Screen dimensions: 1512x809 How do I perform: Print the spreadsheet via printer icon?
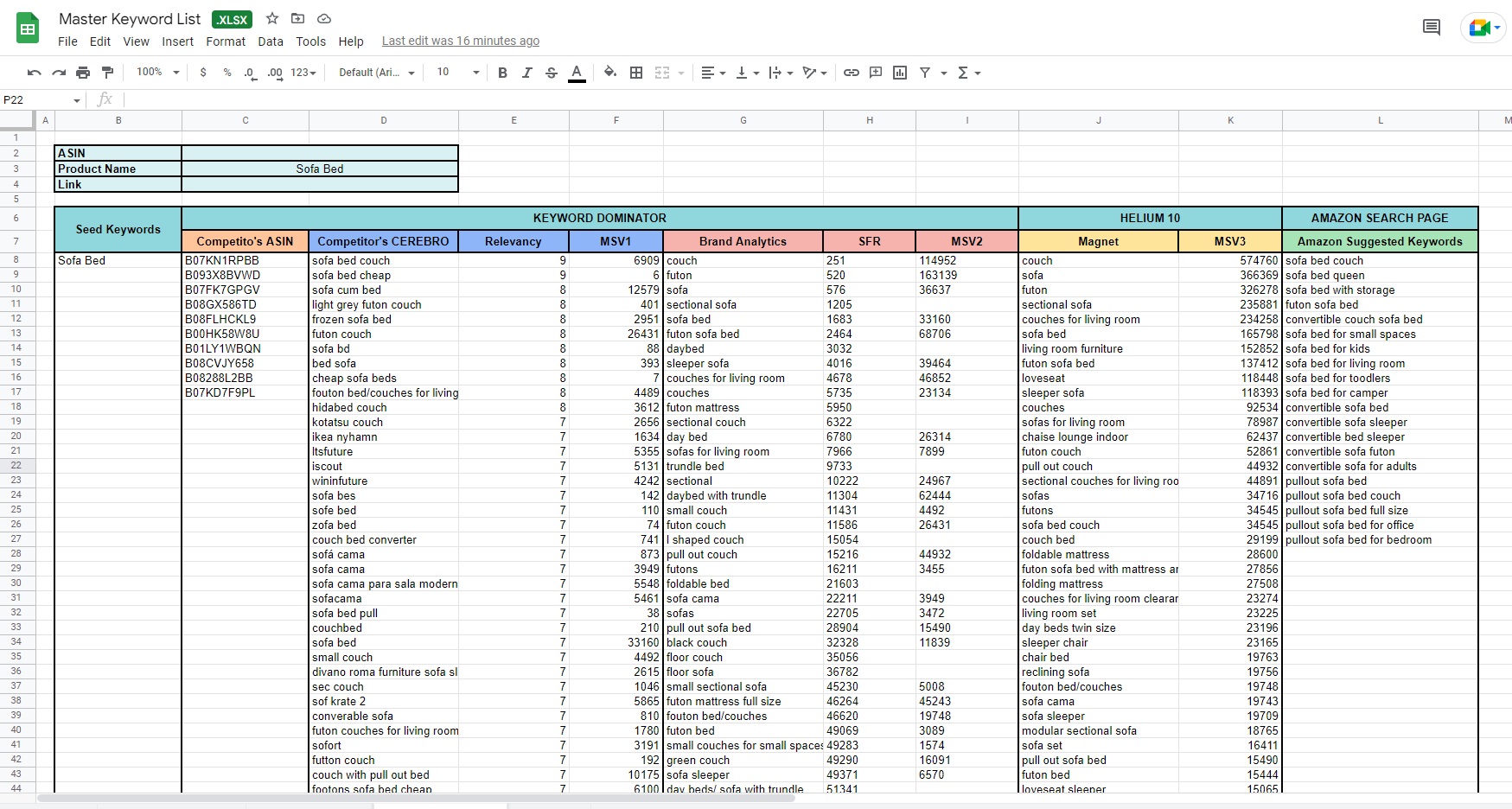[x=83, y=73]
